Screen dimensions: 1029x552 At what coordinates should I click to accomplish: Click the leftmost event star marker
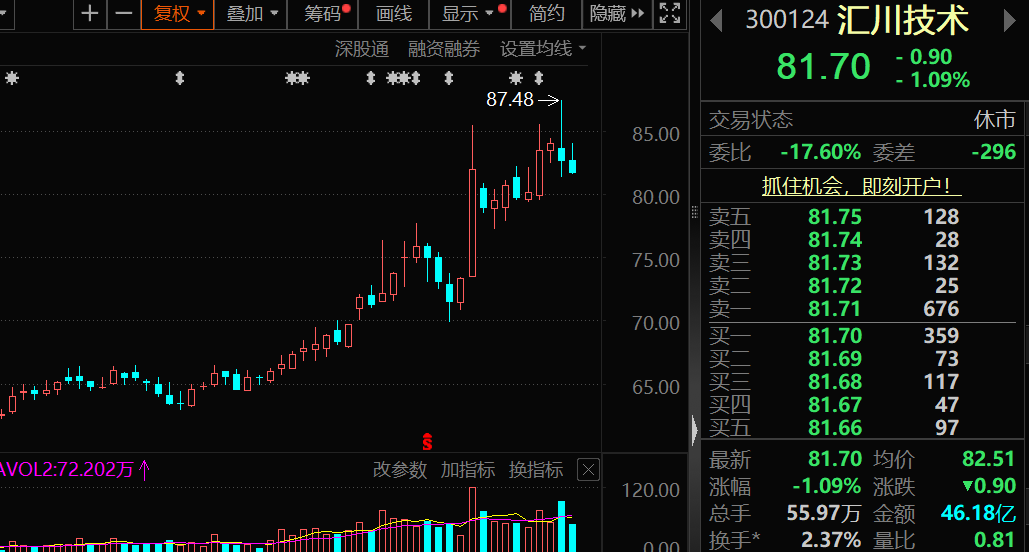pos(12,79)
